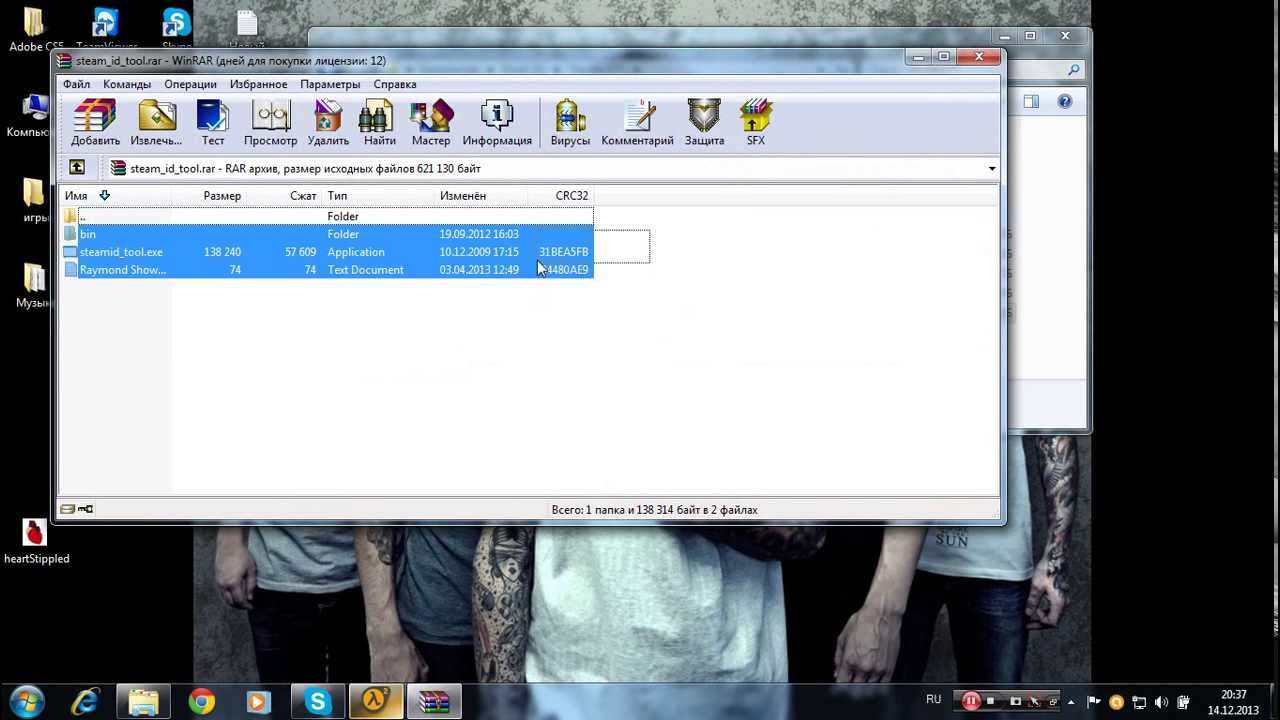Click the Удалить (Delete) toolbar icon
This screenshot has width=1280, height=720.
[328, 122]
